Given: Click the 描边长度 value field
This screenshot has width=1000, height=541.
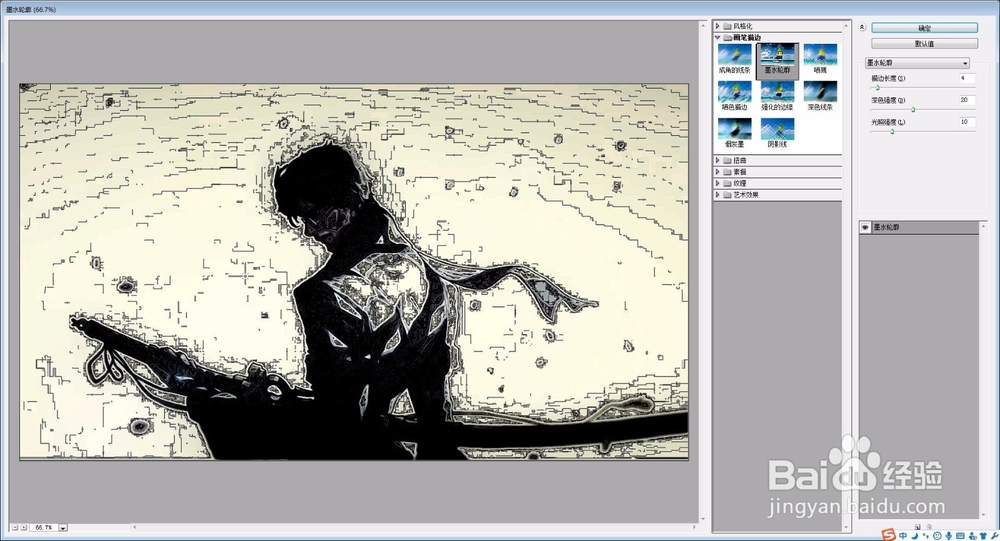Looking at the screenshot, I should [x=967, y=78].
